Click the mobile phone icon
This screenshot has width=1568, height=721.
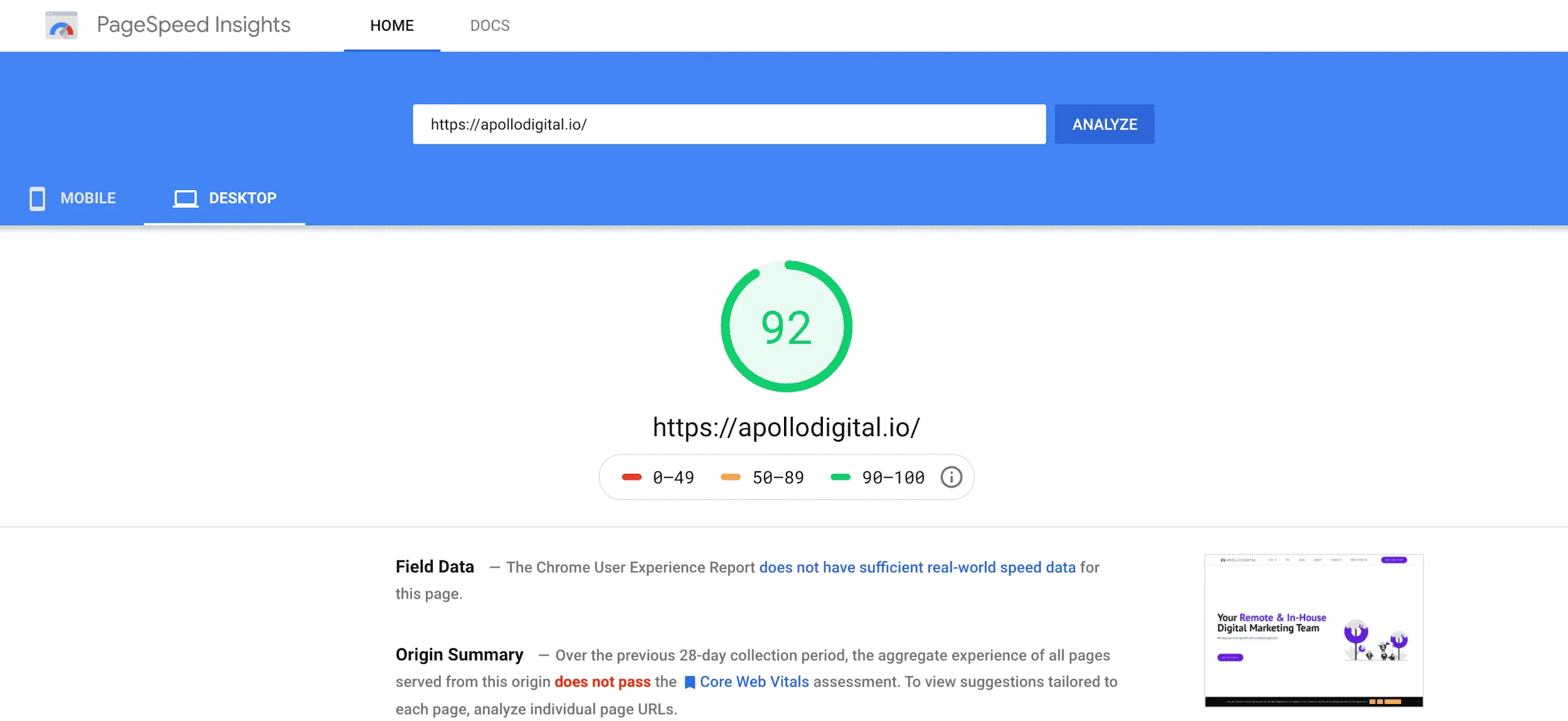click(38, 198)
